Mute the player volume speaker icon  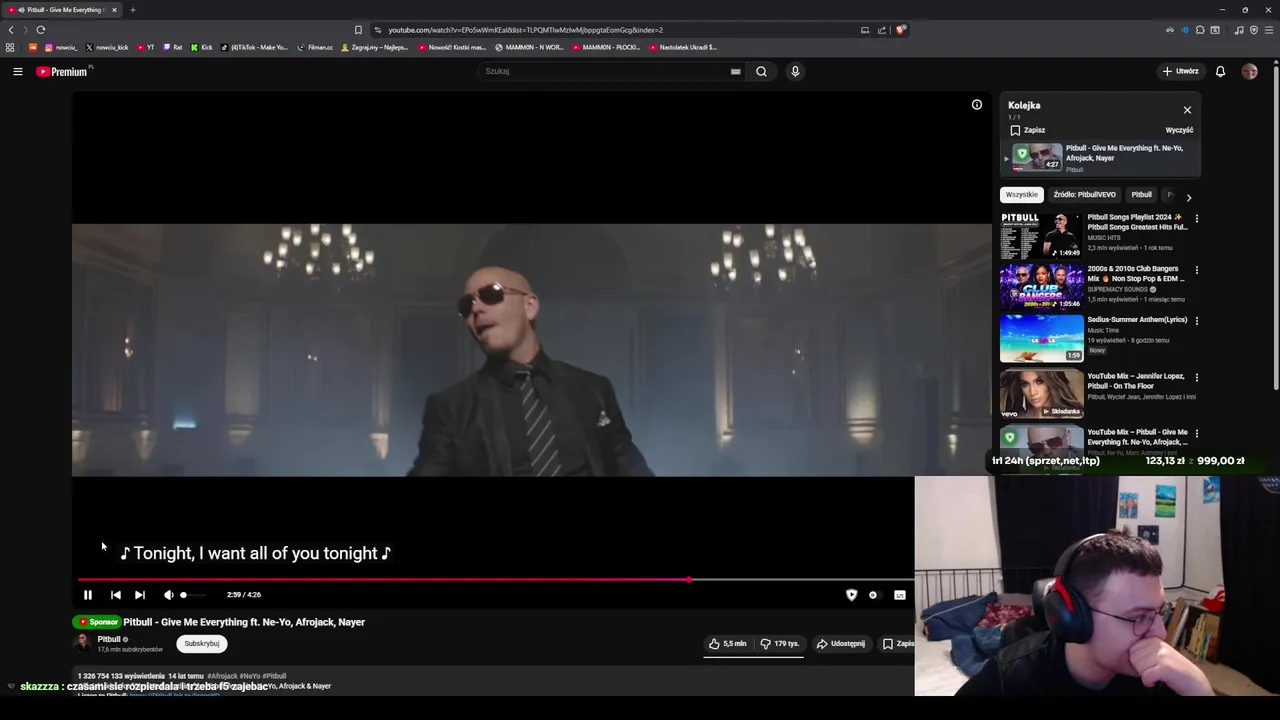(x=168, y=595)
